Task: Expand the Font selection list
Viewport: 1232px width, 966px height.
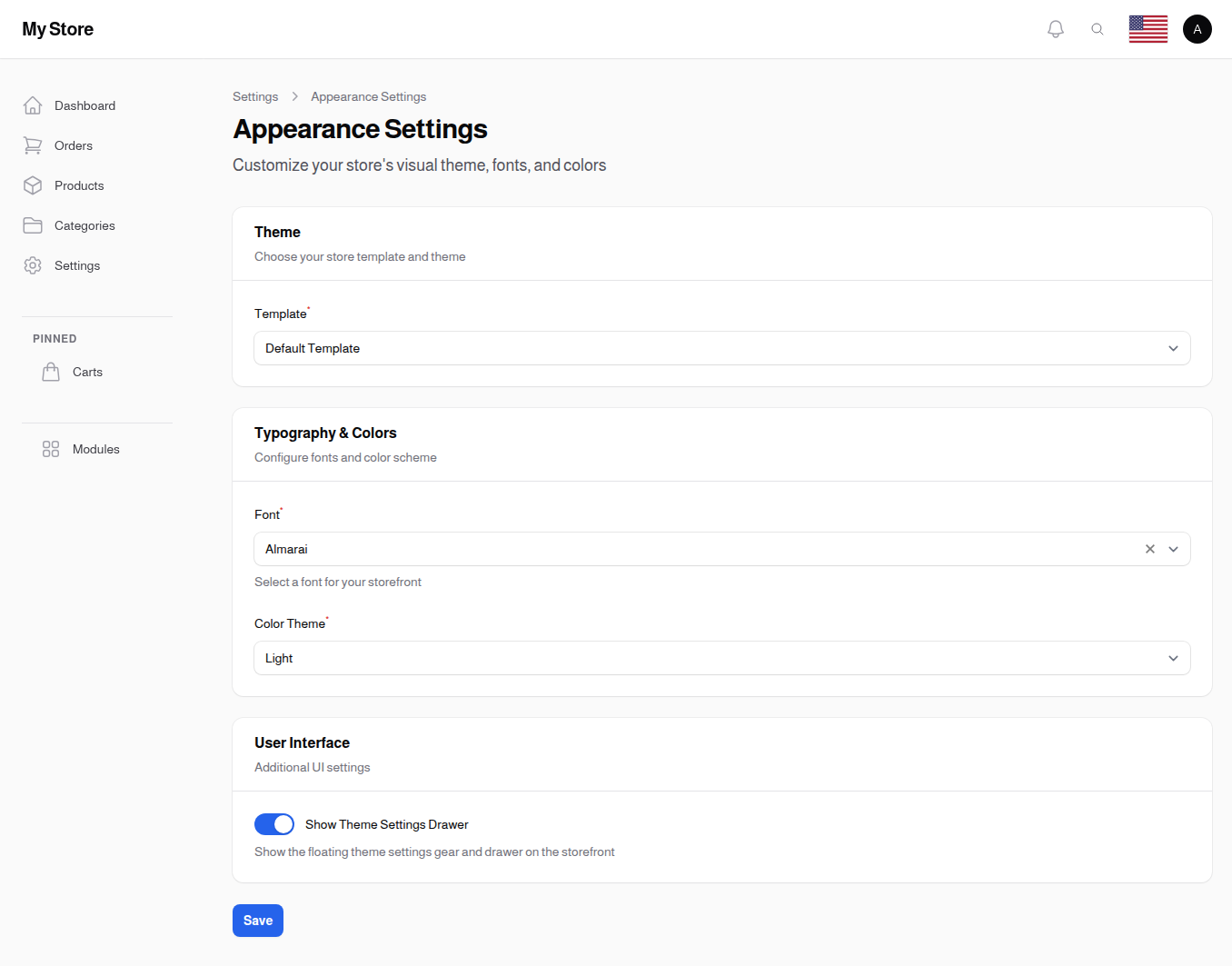Action: tap(1173, 549)
